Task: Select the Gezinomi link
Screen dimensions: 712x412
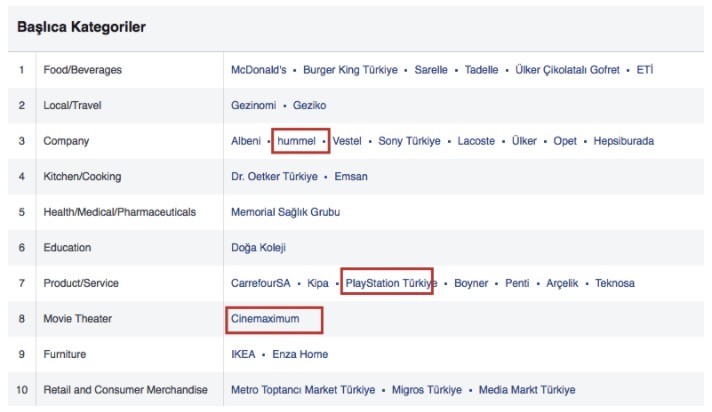Action: tap(254, 105)
